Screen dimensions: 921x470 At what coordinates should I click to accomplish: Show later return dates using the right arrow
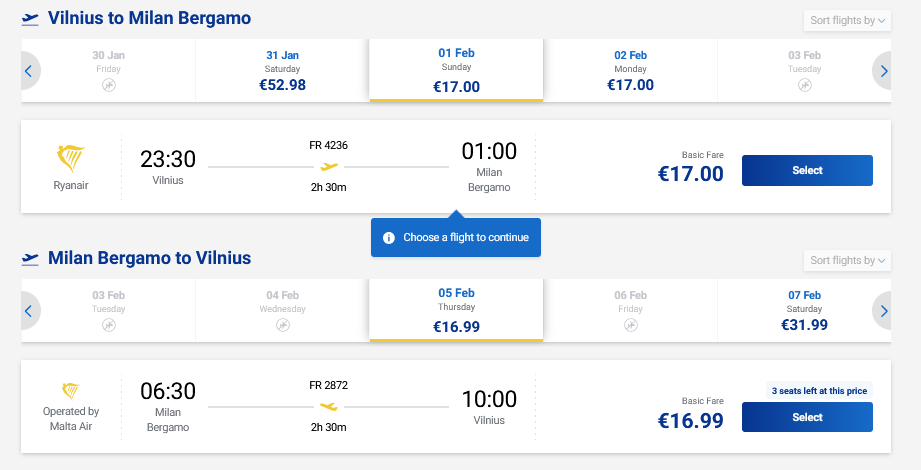(x=882, y=311)
